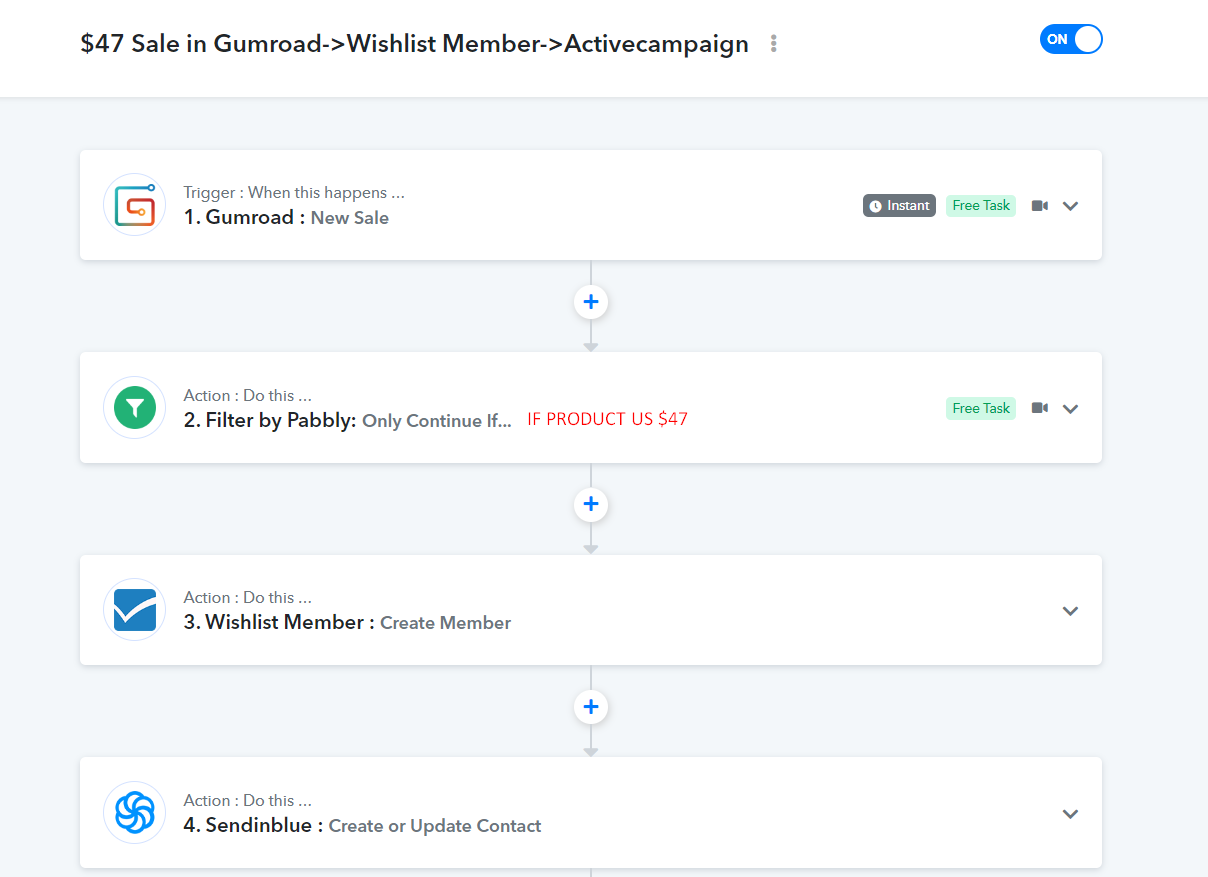Add a step after Filter by Pabbly
1208x877 pixels.
coord(591,504)
